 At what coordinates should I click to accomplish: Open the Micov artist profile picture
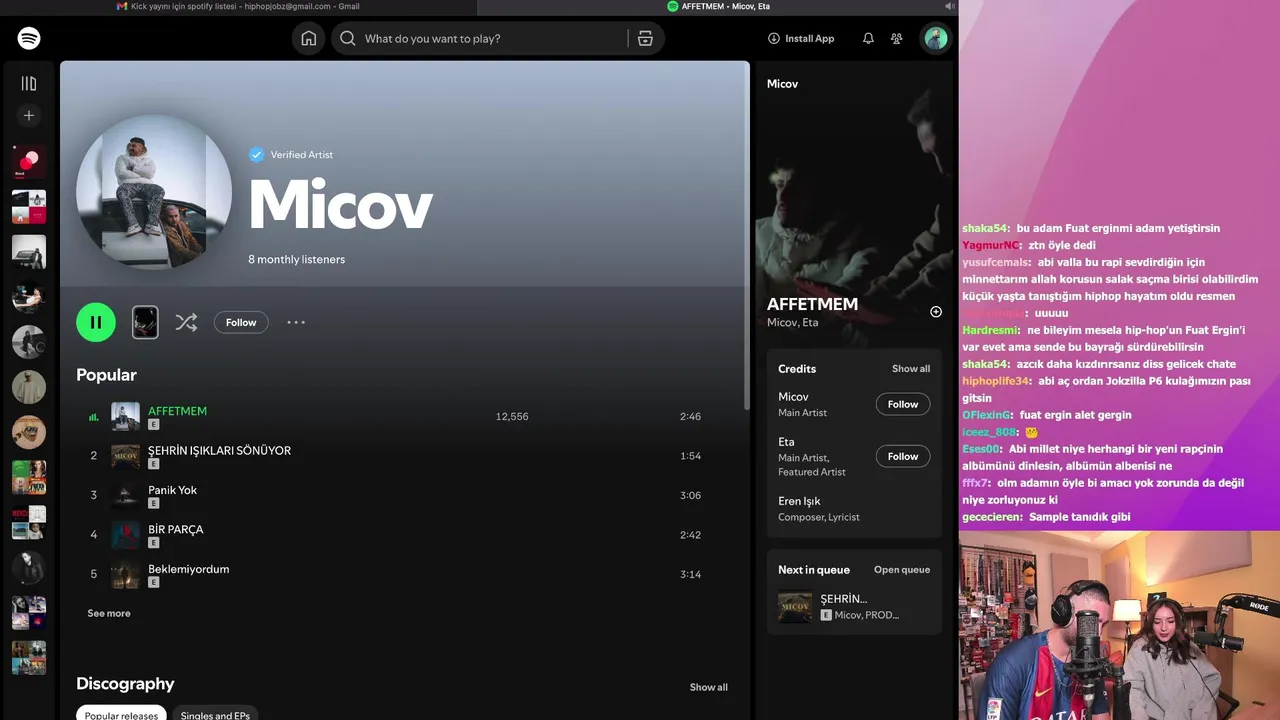[x=154, y=192]
